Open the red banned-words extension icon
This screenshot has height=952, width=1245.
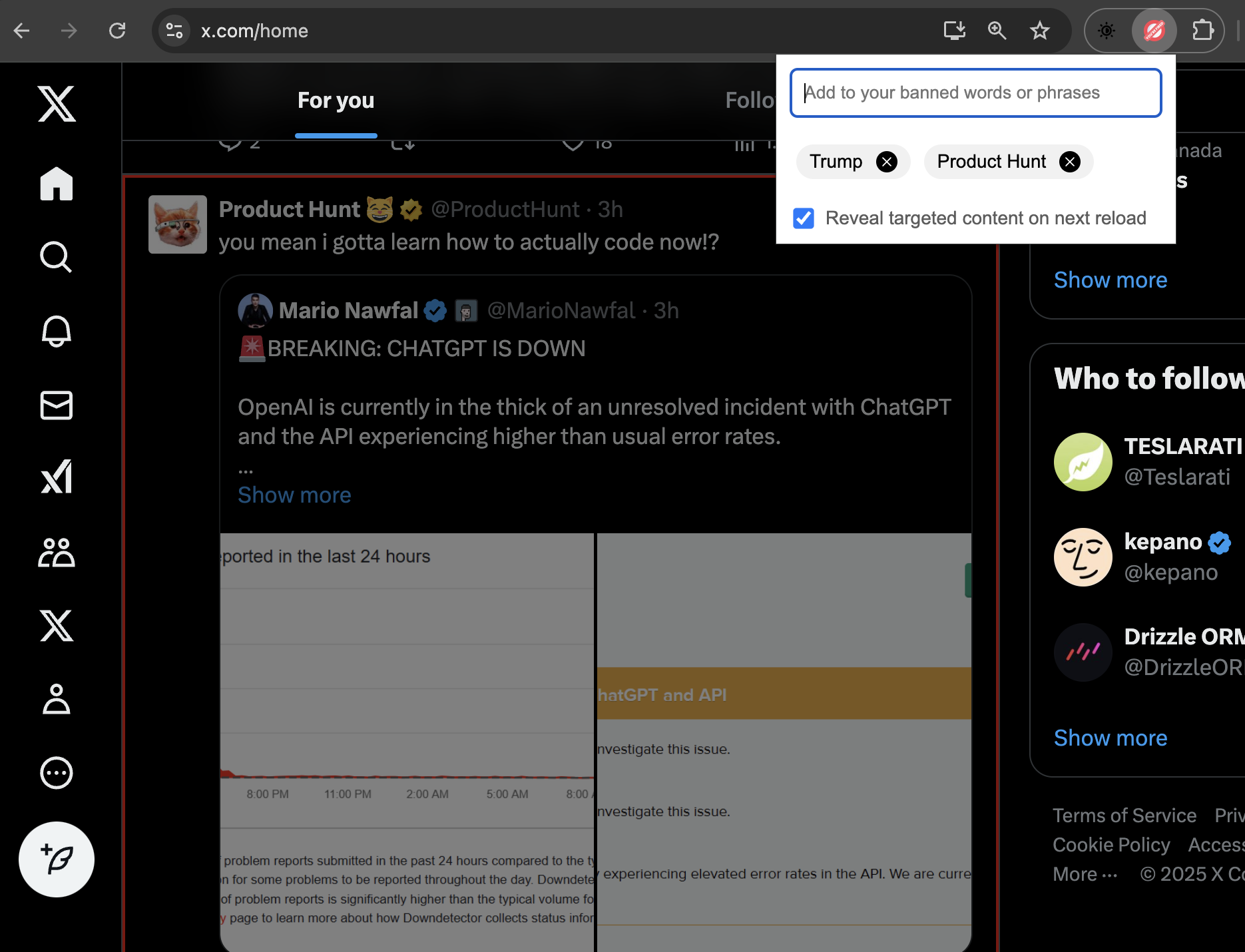pyautogui.click(x=1154, y=31)
